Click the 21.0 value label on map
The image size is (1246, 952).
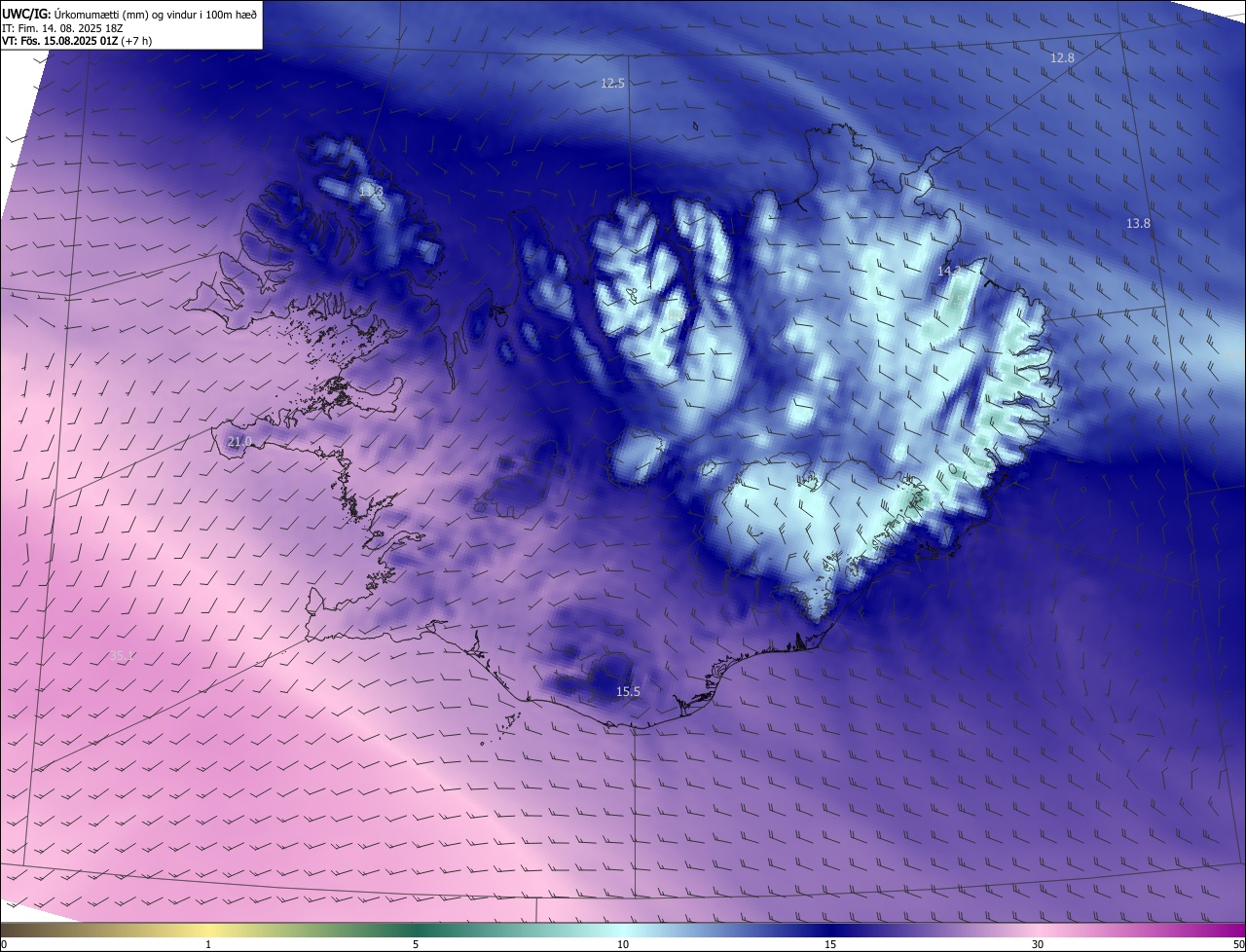point(239,442)
